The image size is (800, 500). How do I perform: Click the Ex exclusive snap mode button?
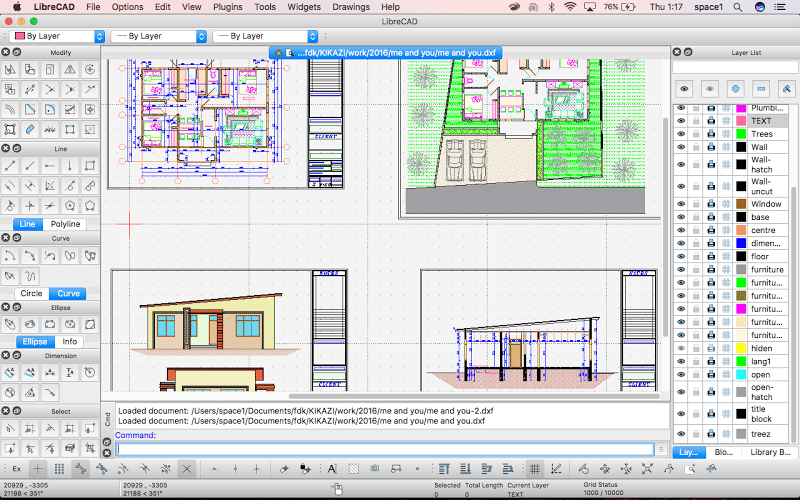tap(16, 468)
